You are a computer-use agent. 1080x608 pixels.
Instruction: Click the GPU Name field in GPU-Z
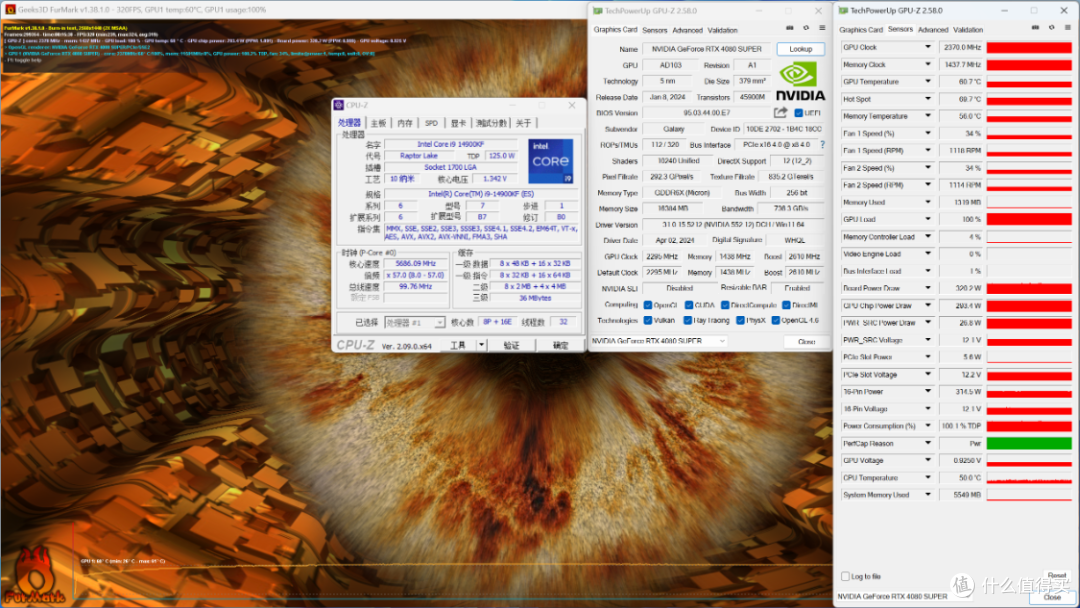coord(707,49)
